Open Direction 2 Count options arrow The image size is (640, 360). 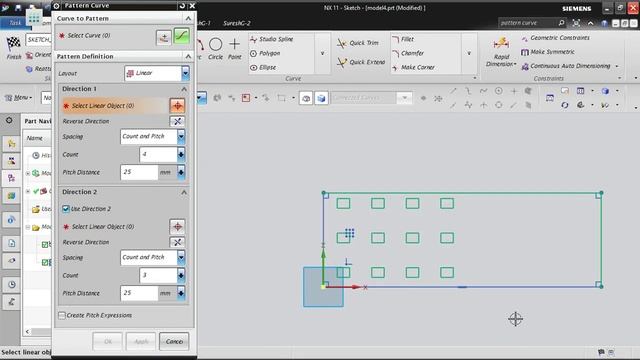181,275
